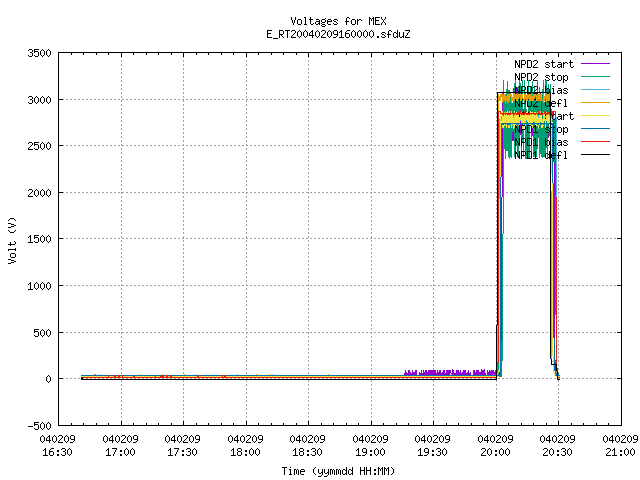The width and height of the screenshot is (640, 480).
Task: Click the y-axis tick label '500'
Action: pos(42,333)
